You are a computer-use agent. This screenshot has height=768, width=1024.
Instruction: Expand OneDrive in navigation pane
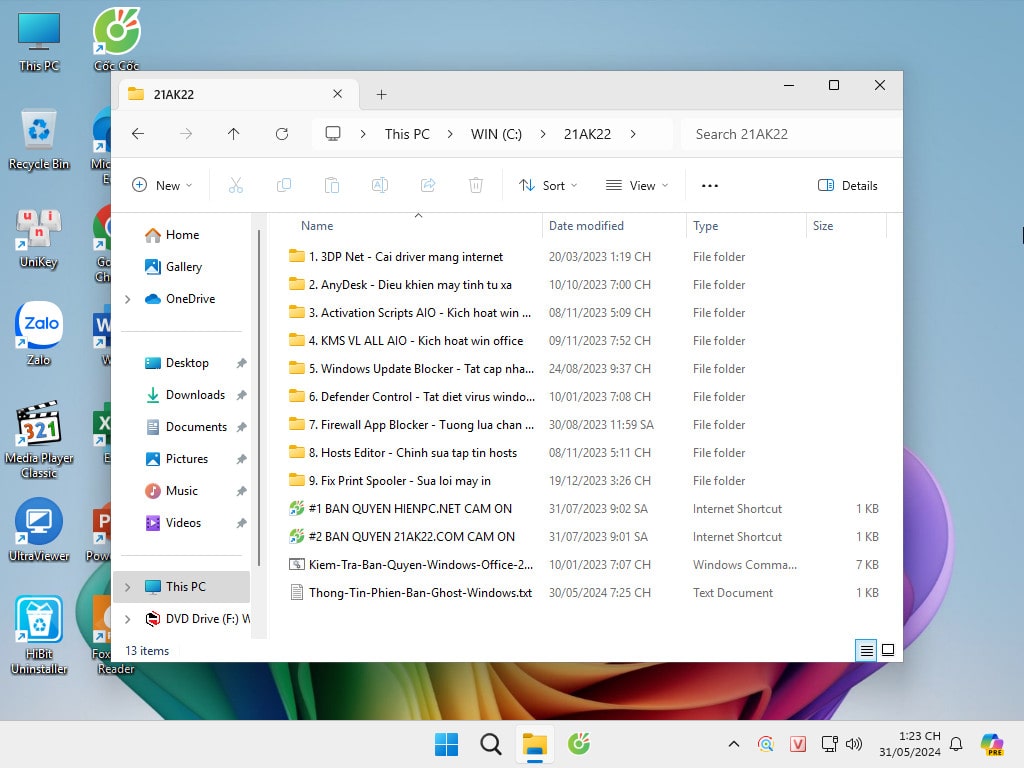coord(128,299)
